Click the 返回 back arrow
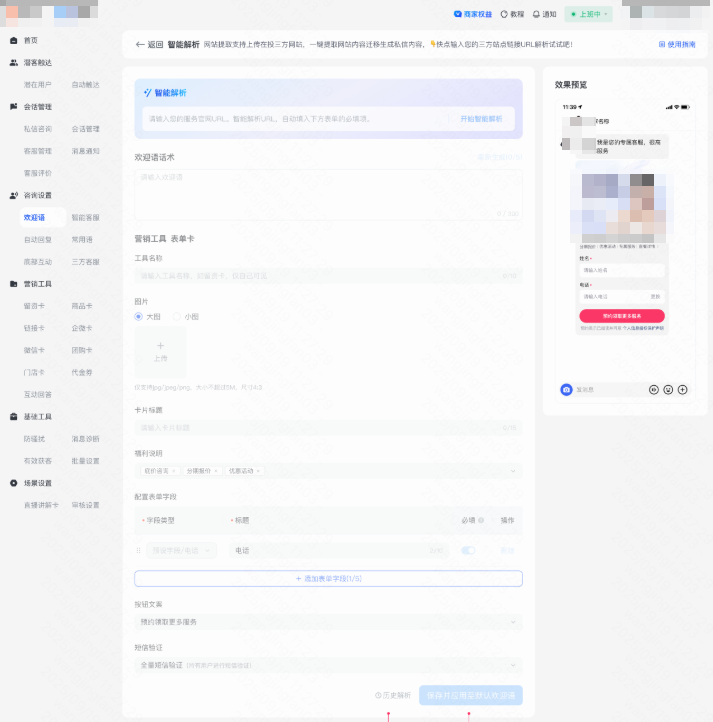Image resolution: width=713 pixels, height=722 pixels. (x=140, y=45)
